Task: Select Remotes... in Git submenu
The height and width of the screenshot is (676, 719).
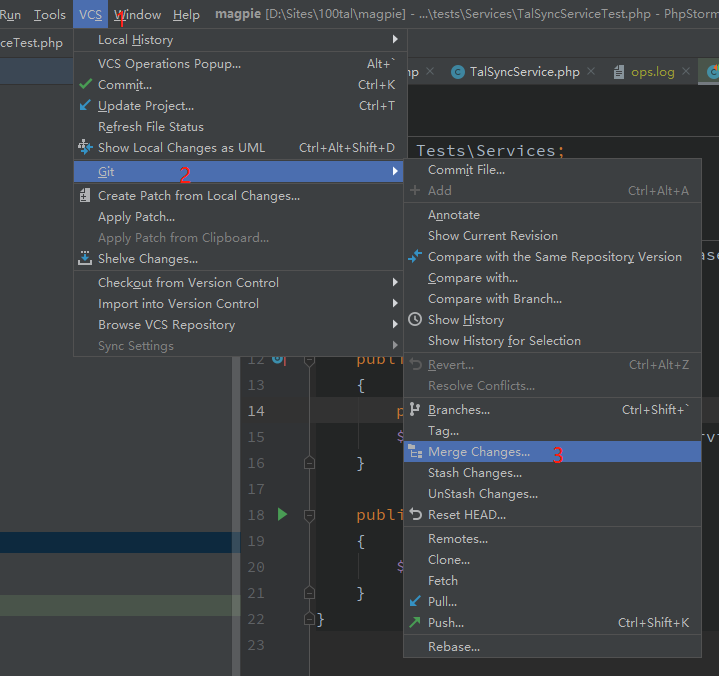Action: click(x=553, y=538)
